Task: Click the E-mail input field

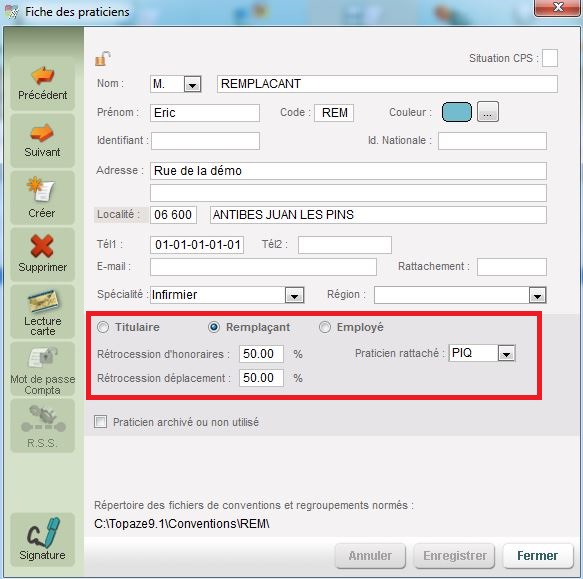Action: point(263,267)
